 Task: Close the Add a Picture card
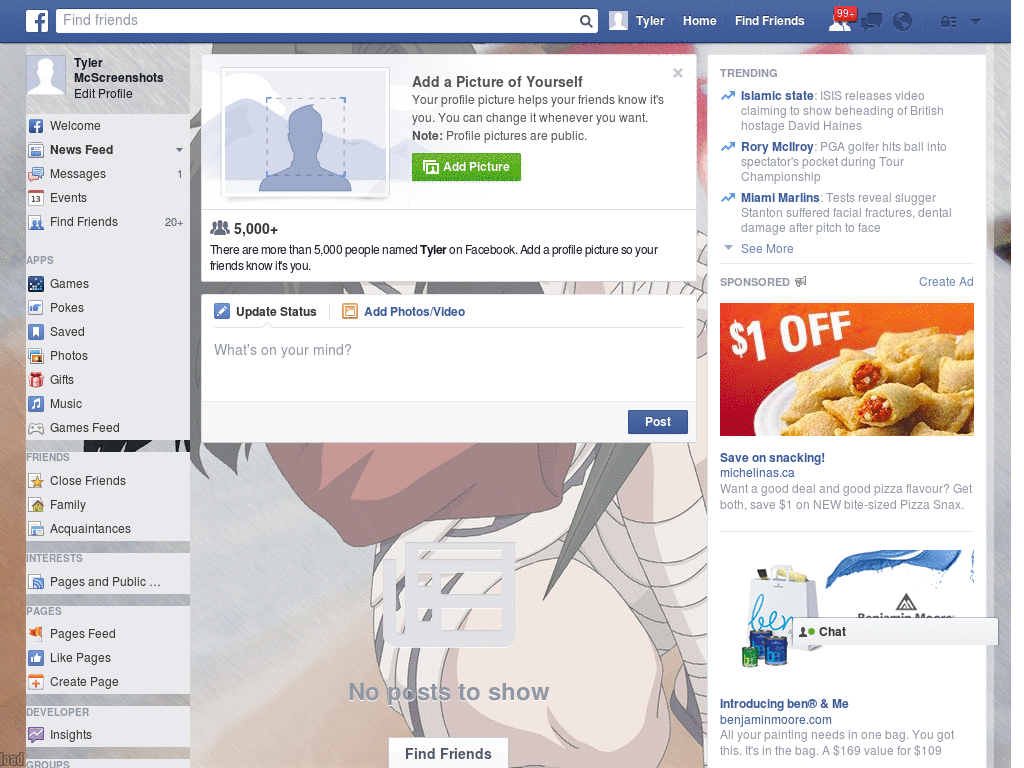pos(678,73)
